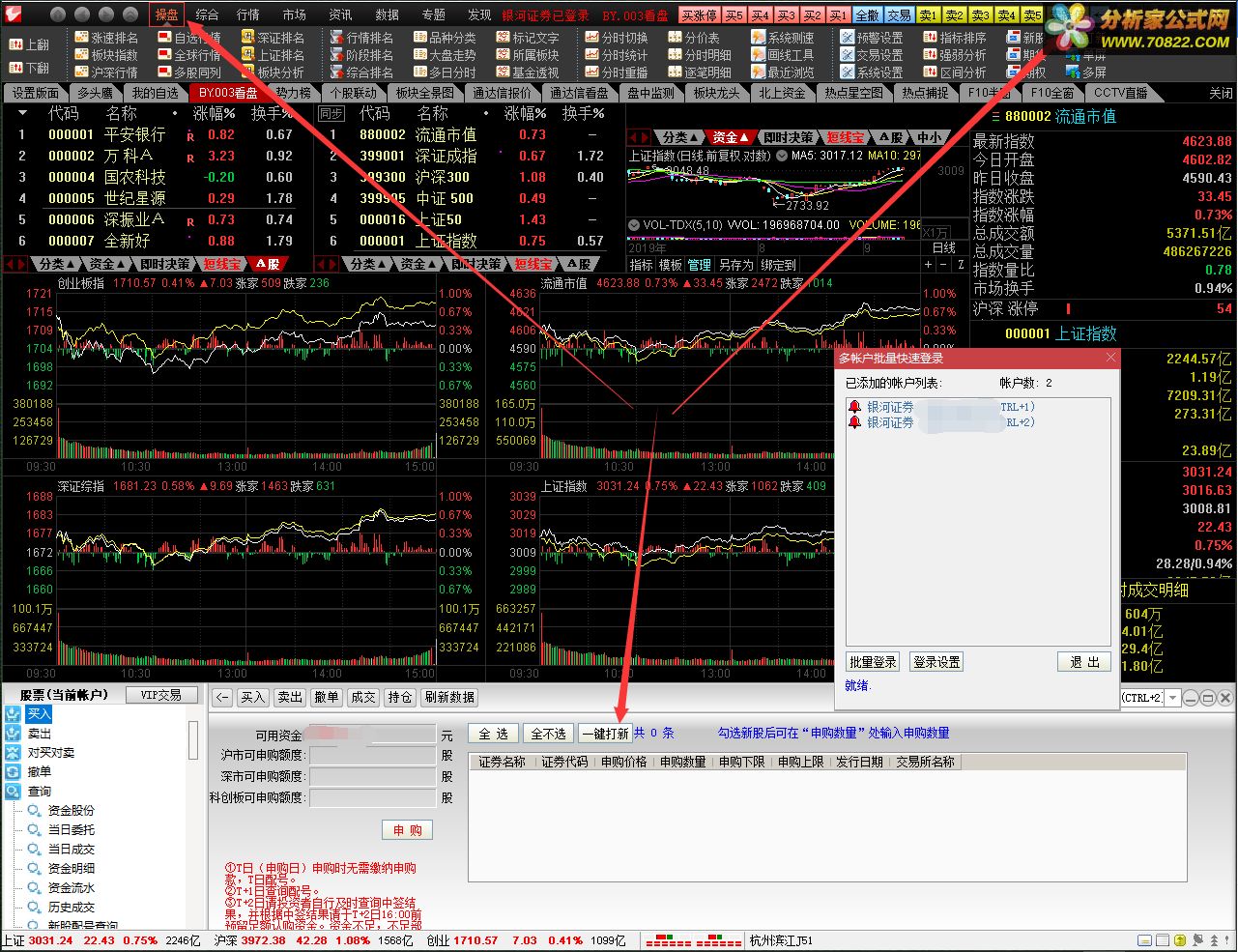Image resolution: width=1238 pixels, height=952 pixels.
Task: Open 最近浏览 toolbar icon
Action: click(x=783, y=72)
